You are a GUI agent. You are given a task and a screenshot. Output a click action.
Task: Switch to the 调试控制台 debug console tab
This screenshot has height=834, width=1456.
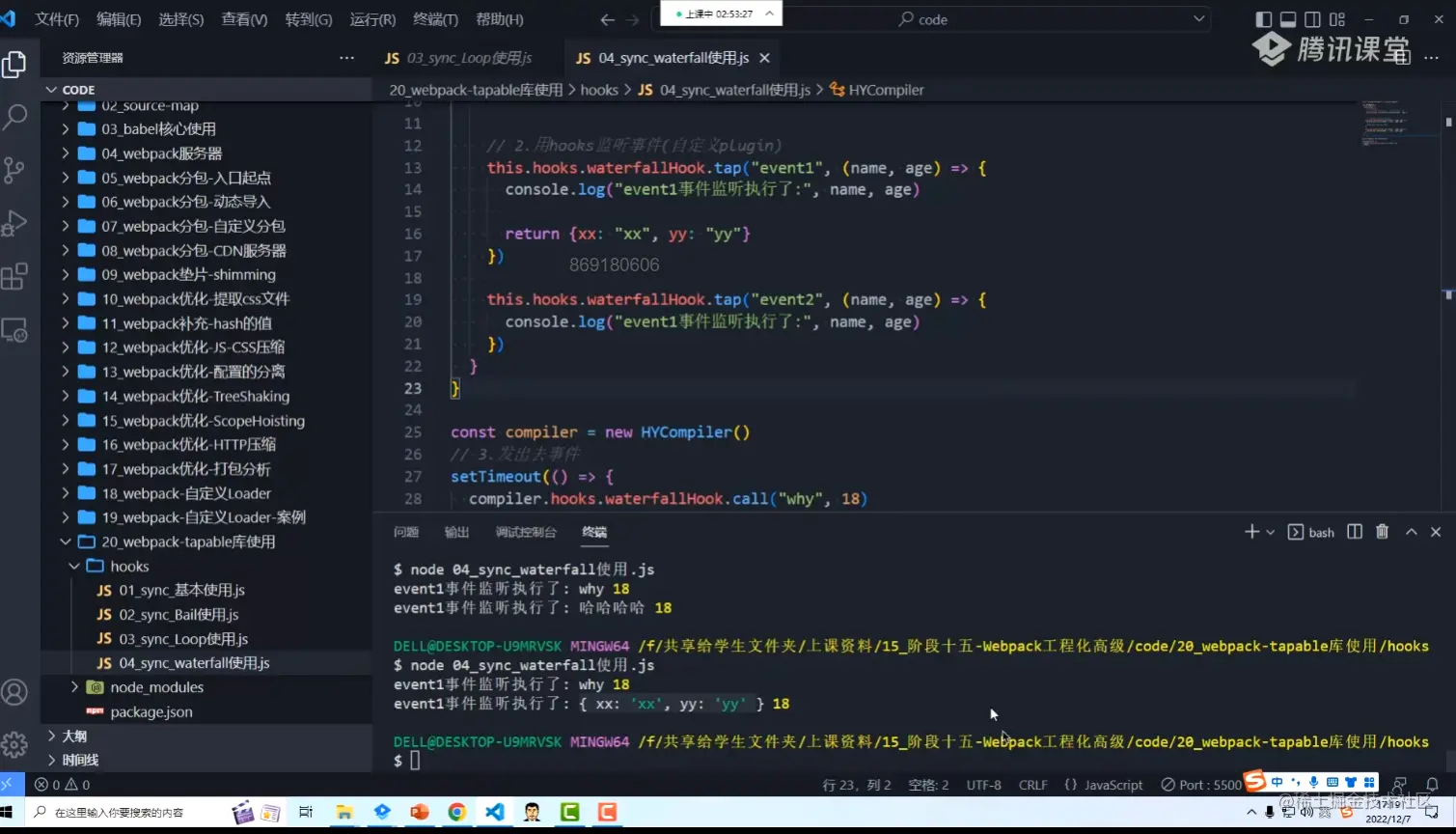[526, 532]
